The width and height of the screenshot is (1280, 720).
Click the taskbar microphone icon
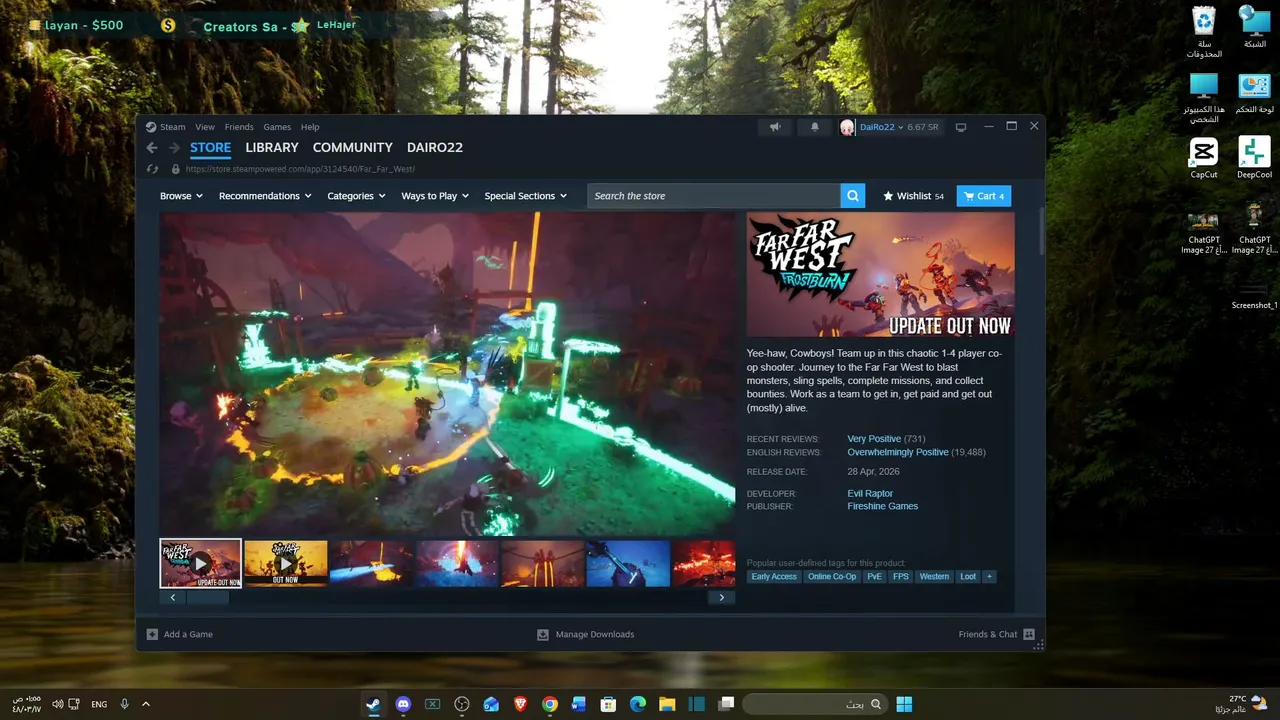pyautogui.click(x=125, y=704)
